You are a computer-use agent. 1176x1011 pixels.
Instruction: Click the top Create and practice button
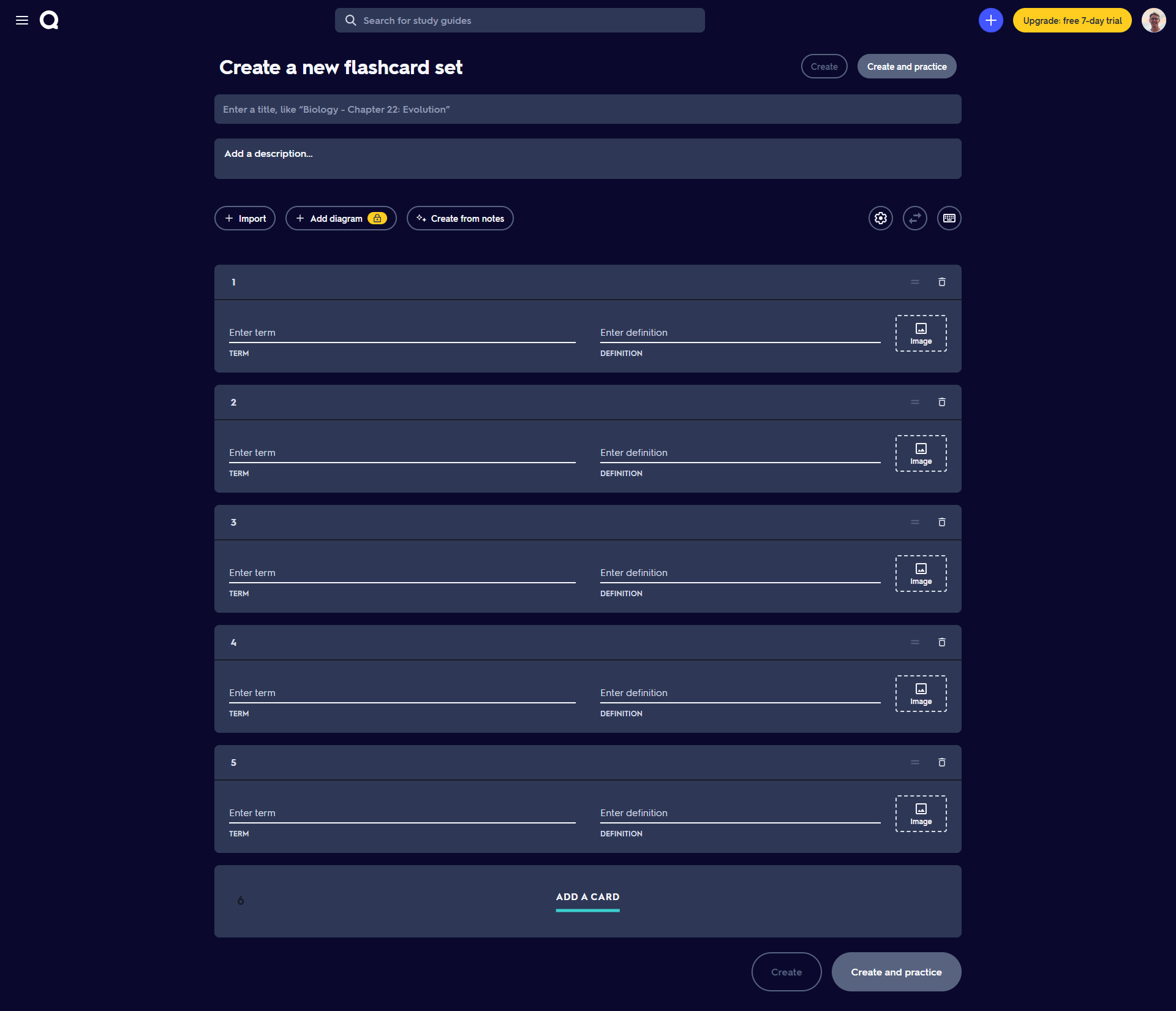[x=907, y=66]
